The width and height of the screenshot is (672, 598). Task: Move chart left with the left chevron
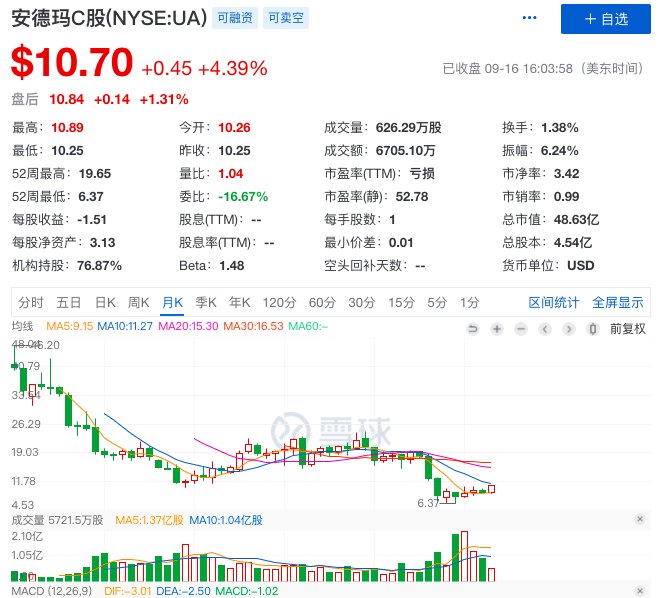click(x=545, y=329)
